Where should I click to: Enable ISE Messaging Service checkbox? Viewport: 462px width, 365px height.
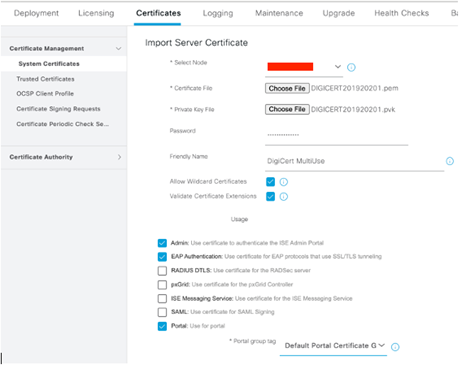162,298
